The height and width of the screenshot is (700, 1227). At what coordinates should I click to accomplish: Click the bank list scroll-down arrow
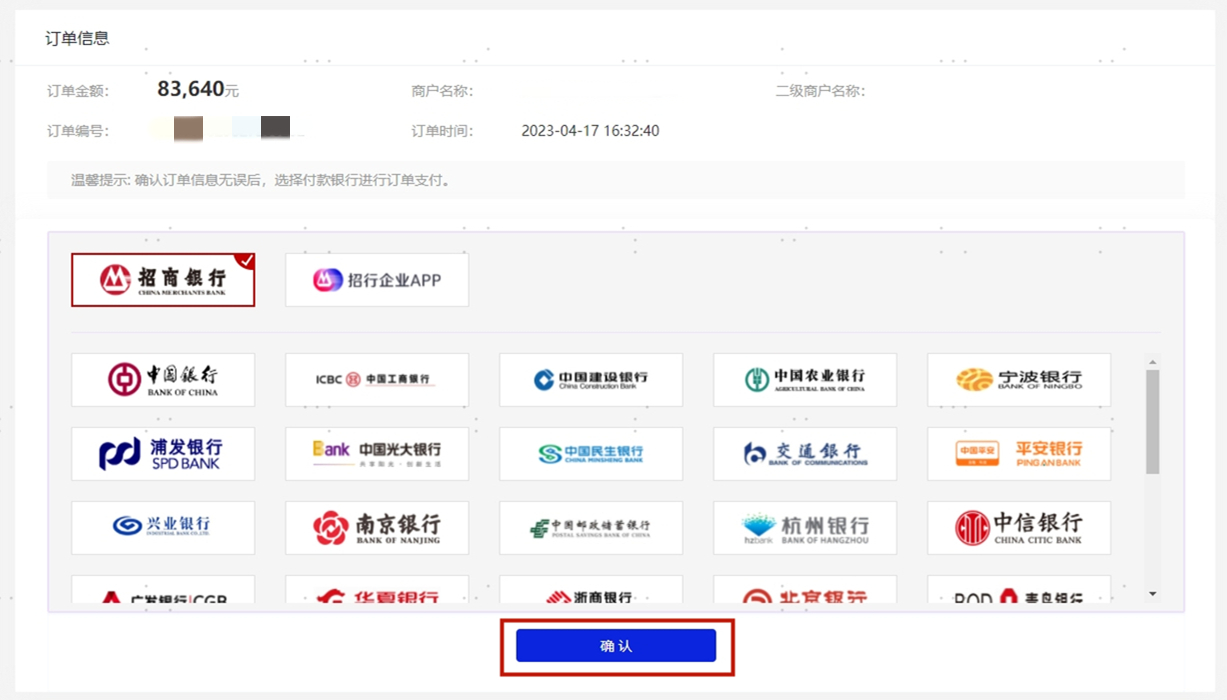pos(1152,594)
